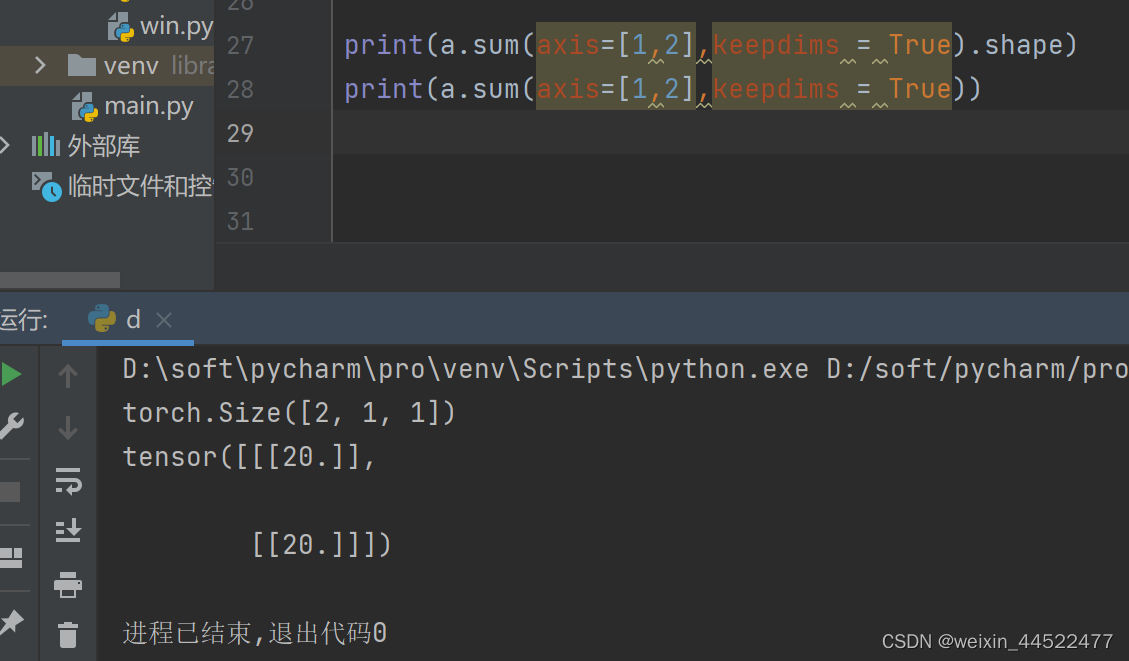
Task: Click 'tensor([[[20.]],' console output line
Action: (x=249, y=457)
